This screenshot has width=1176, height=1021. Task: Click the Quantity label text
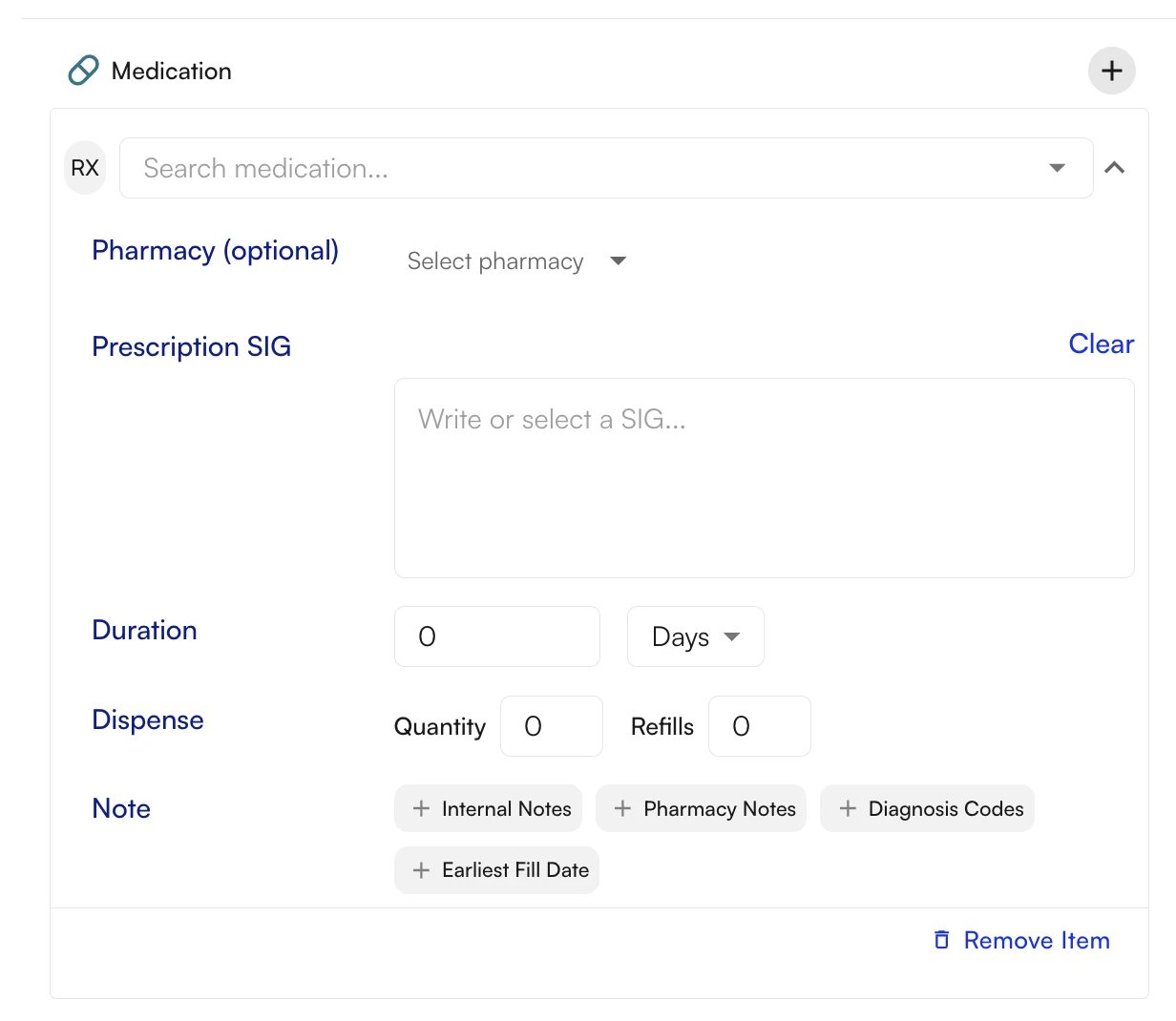(x=440, y=727)
